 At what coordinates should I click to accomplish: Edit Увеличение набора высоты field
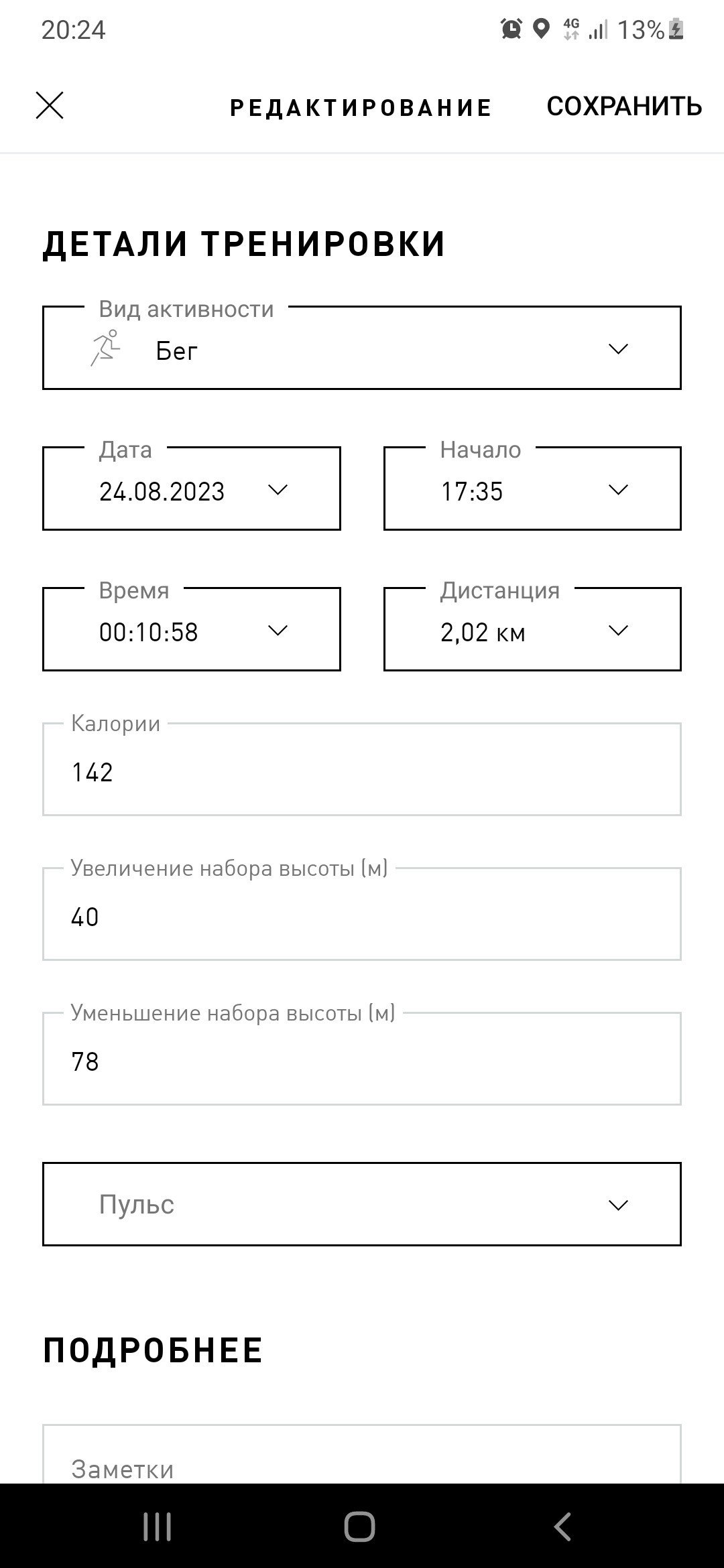(362, 914)
